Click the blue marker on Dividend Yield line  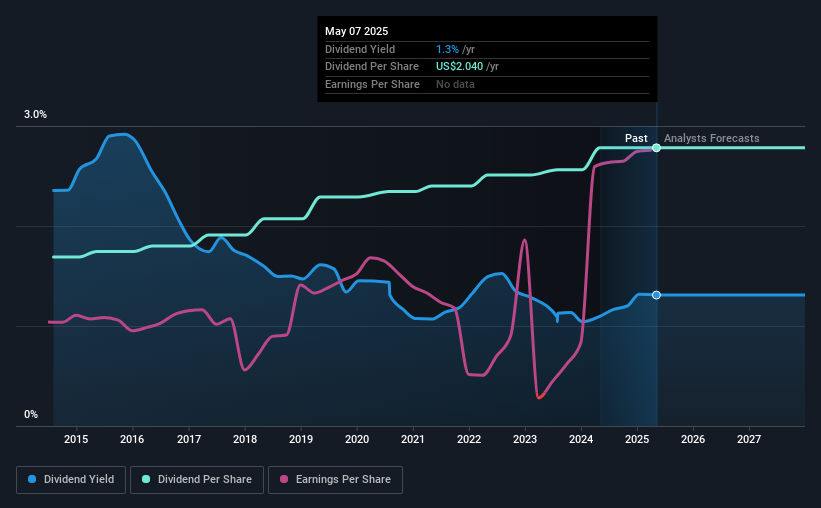(656, 295)
